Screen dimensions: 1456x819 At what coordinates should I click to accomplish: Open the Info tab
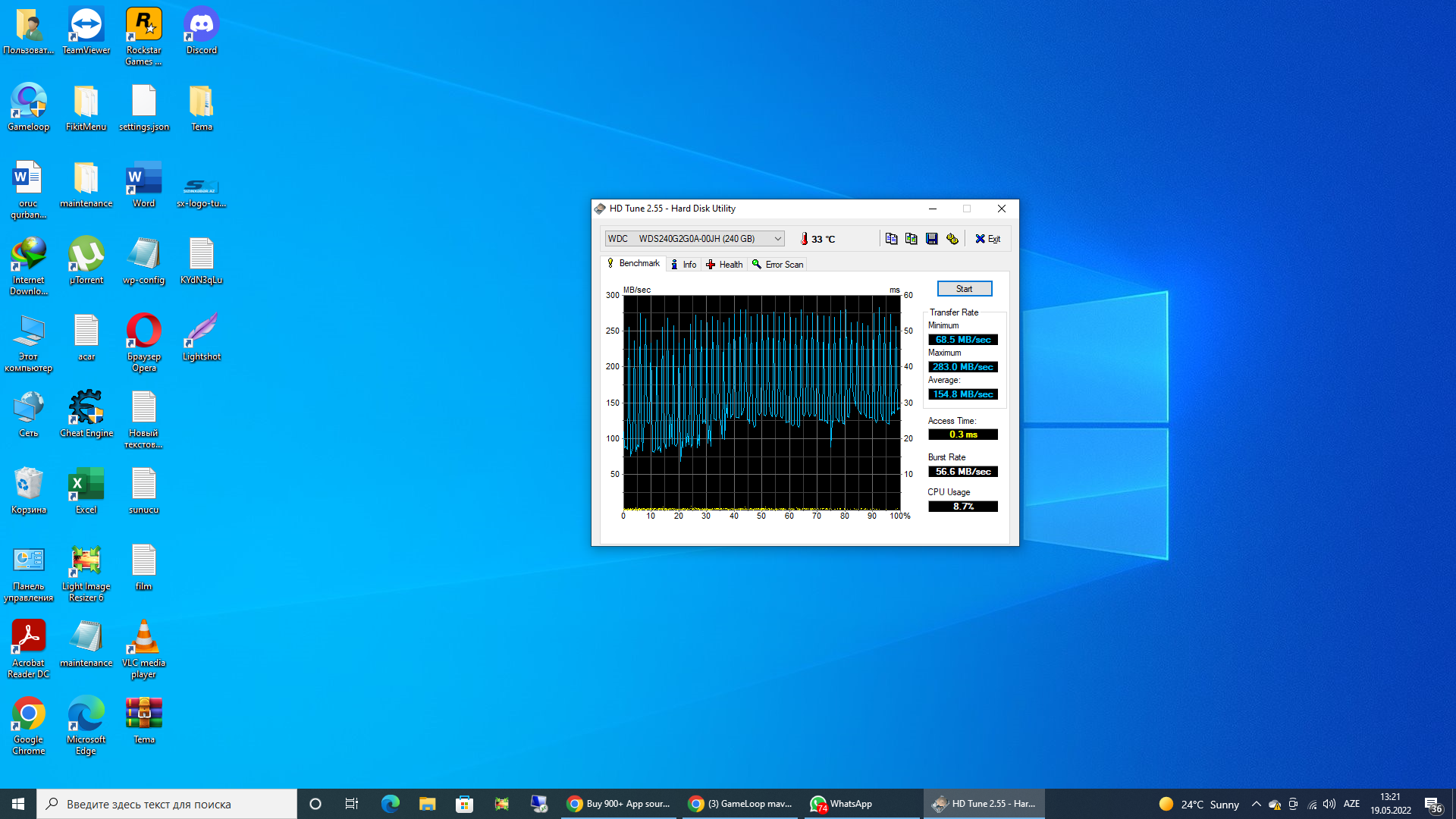tap(683, 265)
